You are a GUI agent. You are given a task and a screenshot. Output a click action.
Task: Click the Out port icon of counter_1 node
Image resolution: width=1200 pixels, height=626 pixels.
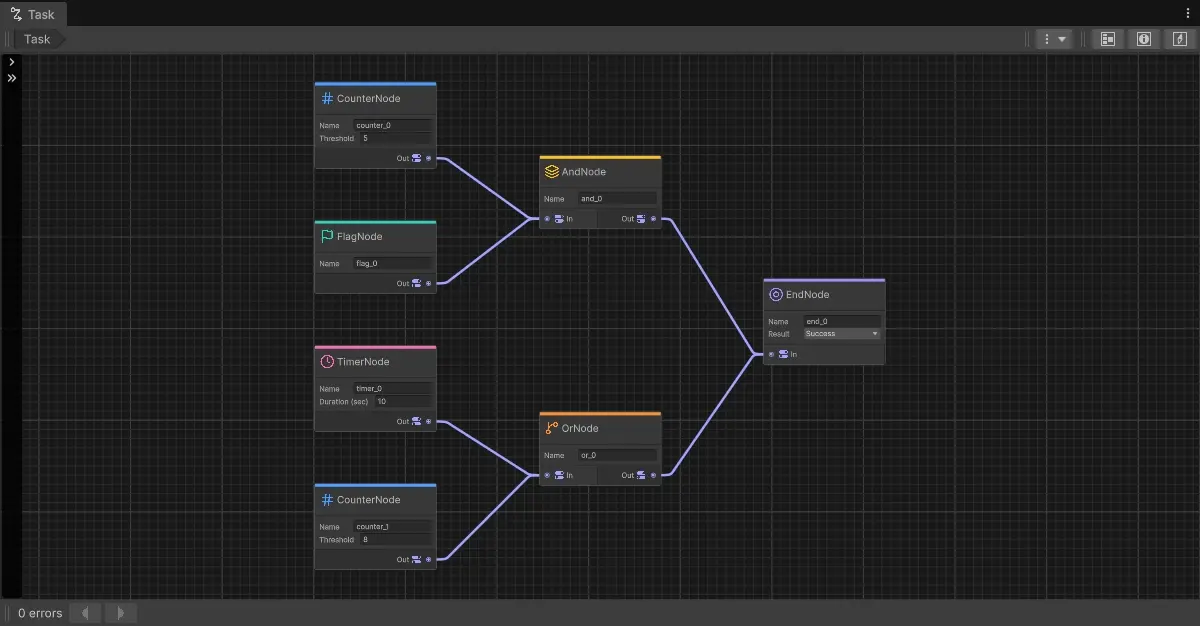pyautogui.click(x=417, y=559)
